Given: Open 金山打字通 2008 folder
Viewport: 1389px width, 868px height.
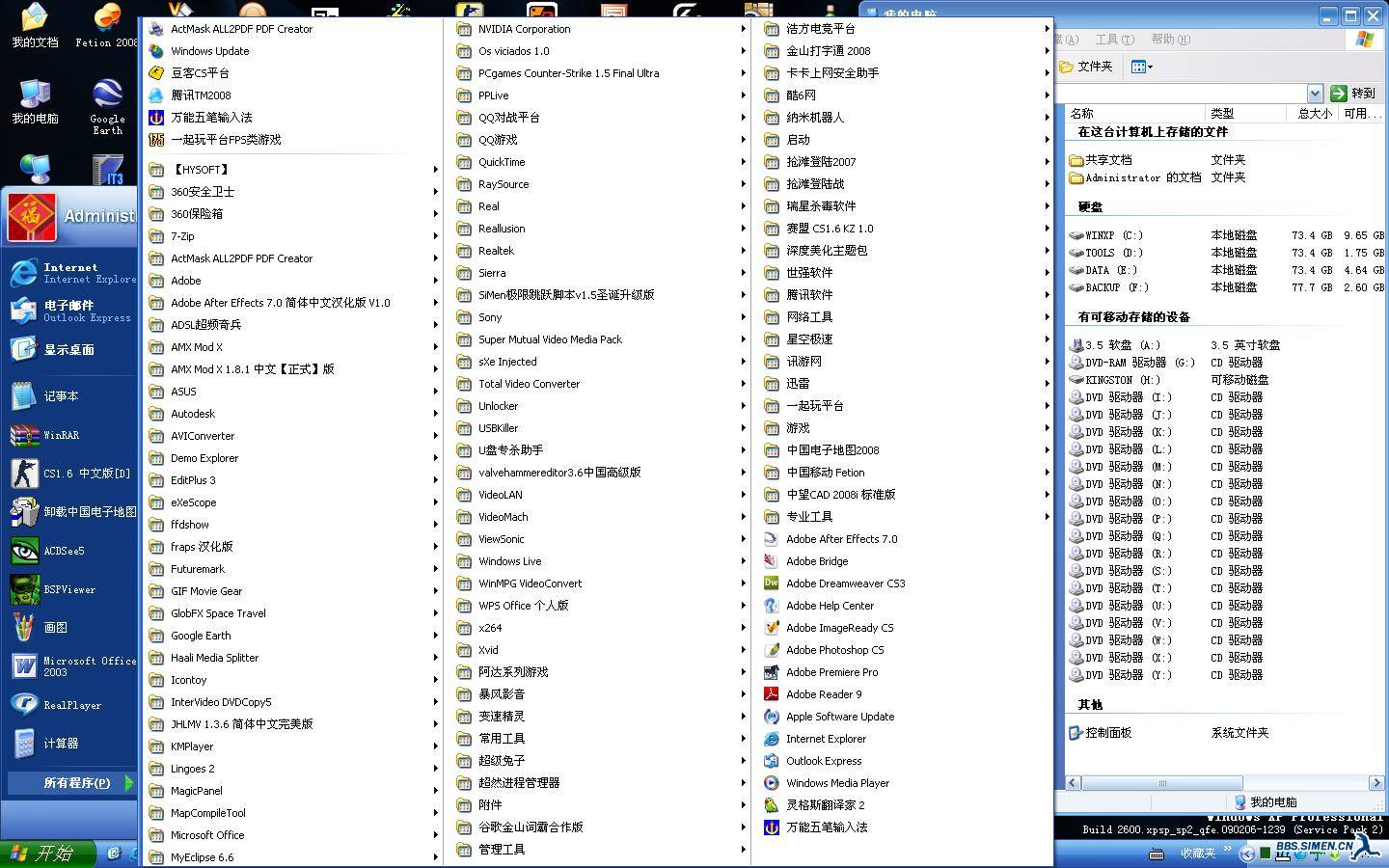Looking at the screenshot, I should (906, 51).
